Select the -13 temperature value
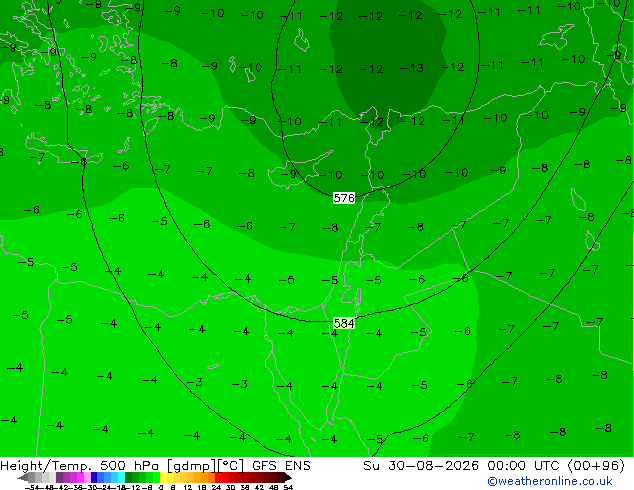This screenshot has height=490, width=634. (x=412, y=68)
